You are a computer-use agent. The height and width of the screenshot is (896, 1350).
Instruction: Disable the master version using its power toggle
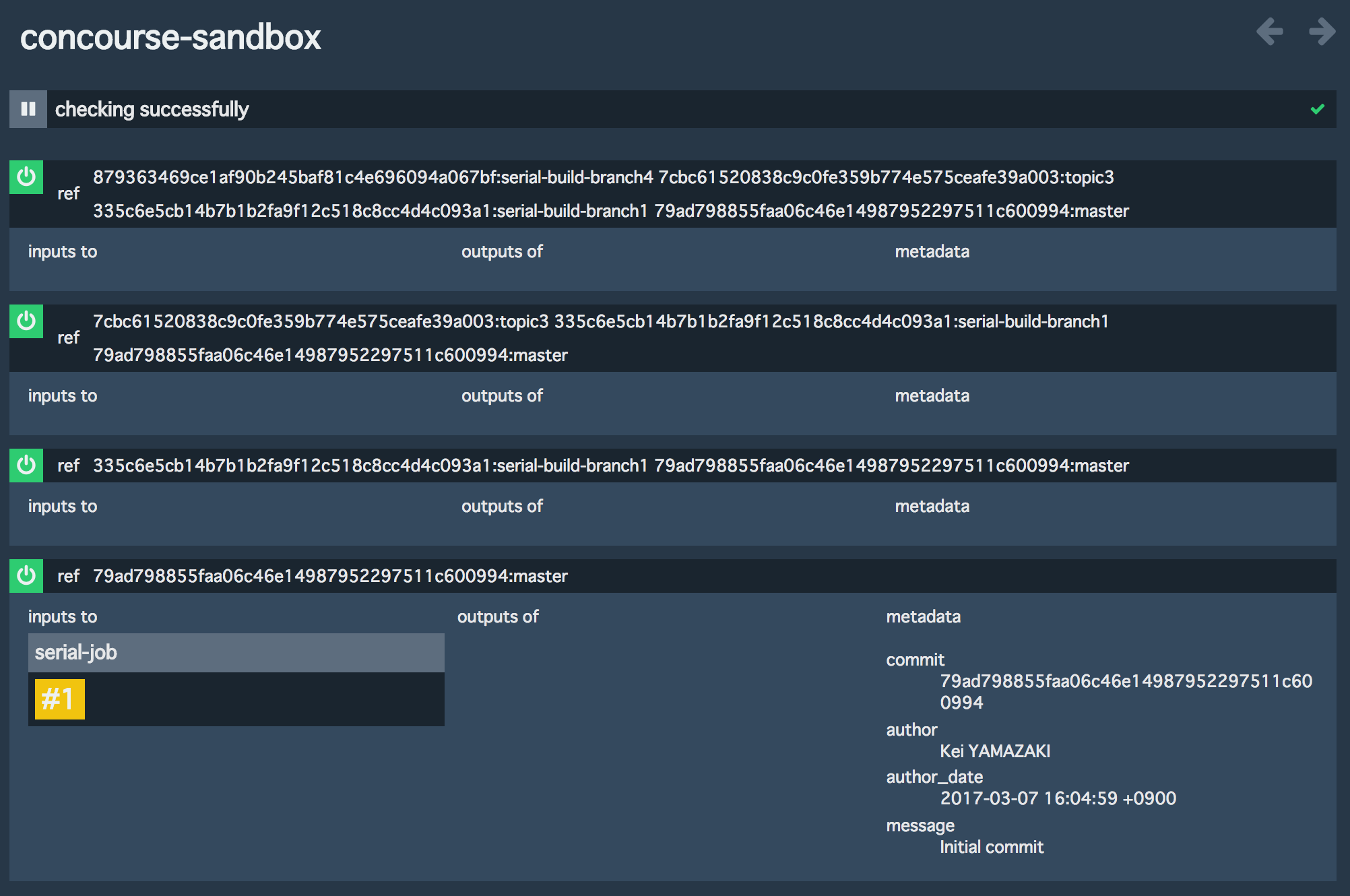pos(27,576)
